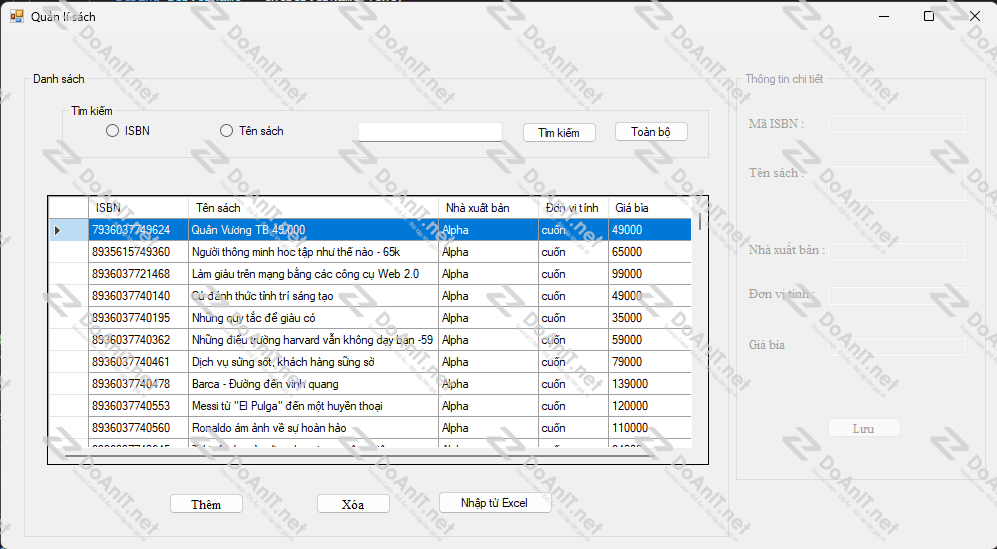Sort by the Tên sách column header

point(313,208)
